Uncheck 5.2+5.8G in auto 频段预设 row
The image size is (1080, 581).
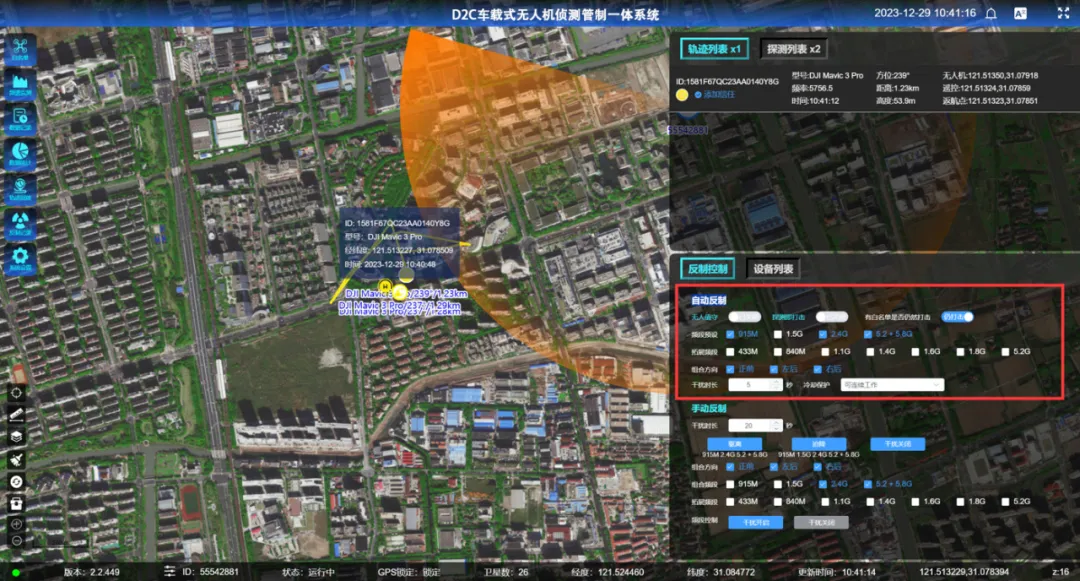tap(868, 335)
